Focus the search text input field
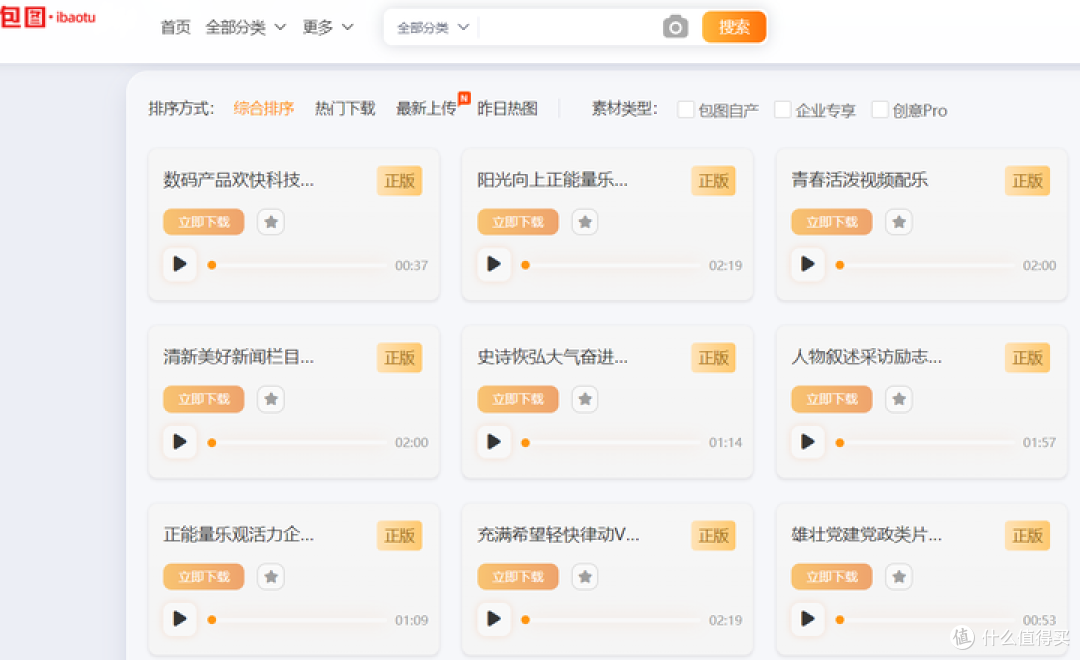This screenshot has width=1080, height=660. click(568, 28)
